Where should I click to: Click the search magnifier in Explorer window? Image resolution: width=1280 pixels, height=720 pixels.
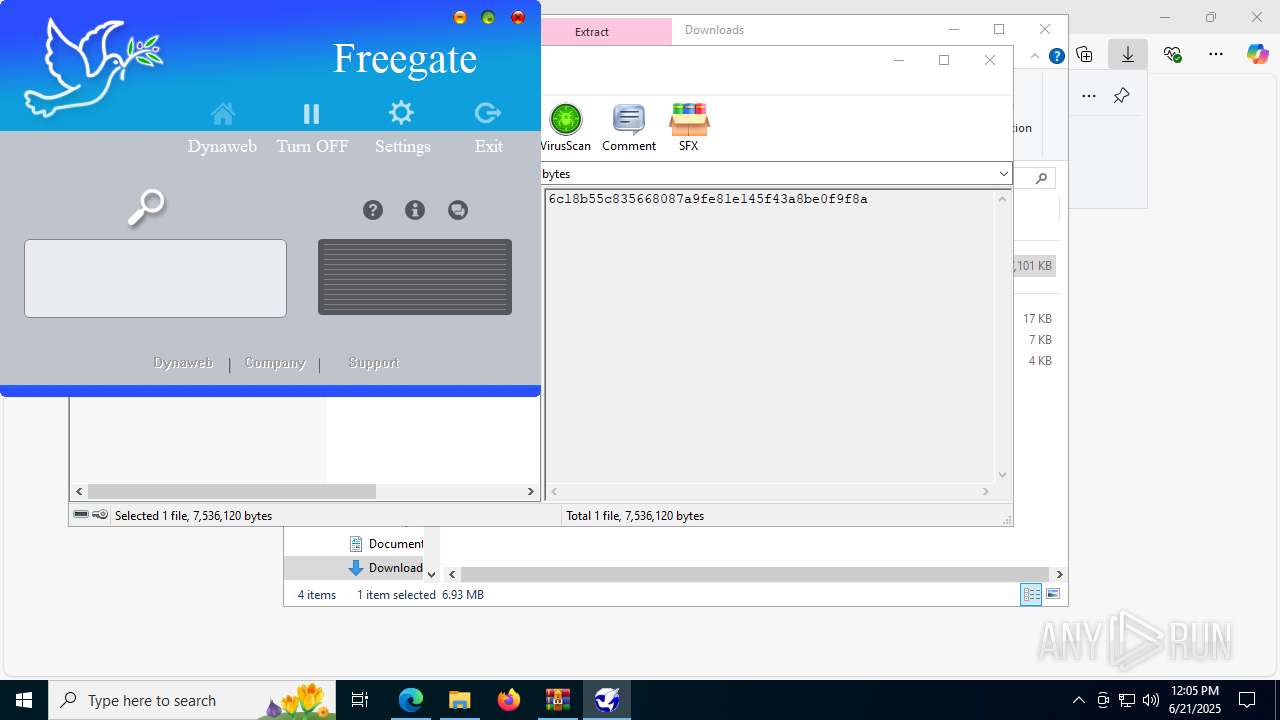(x=1041, y=178)
